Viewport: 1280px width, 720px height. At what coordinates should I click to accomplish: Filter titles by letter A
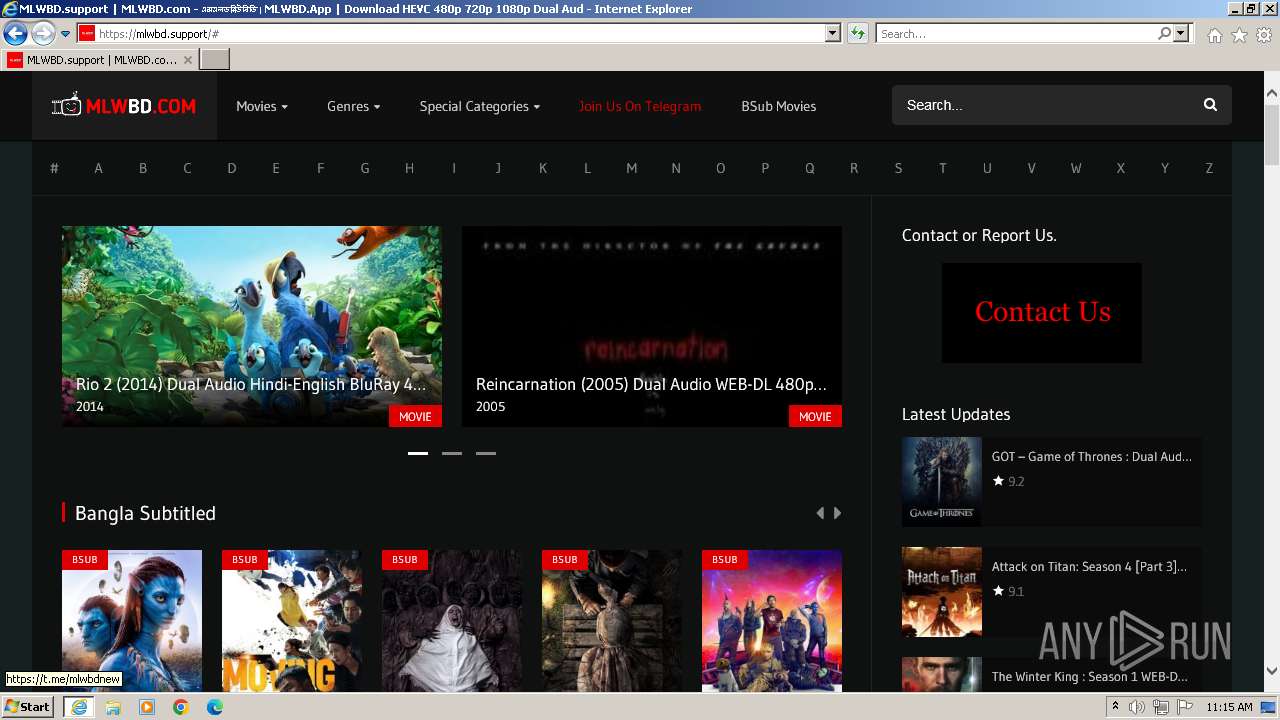[98, 168]
